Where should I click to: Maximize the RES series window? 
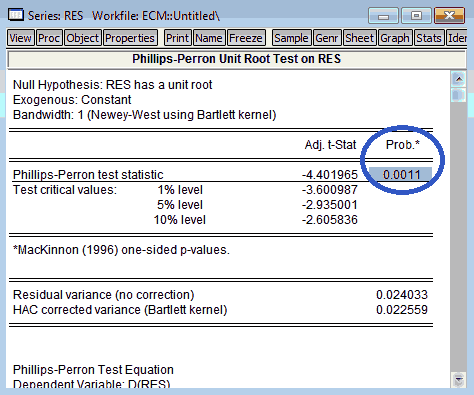pyautogui.click(x=416, y=16)
